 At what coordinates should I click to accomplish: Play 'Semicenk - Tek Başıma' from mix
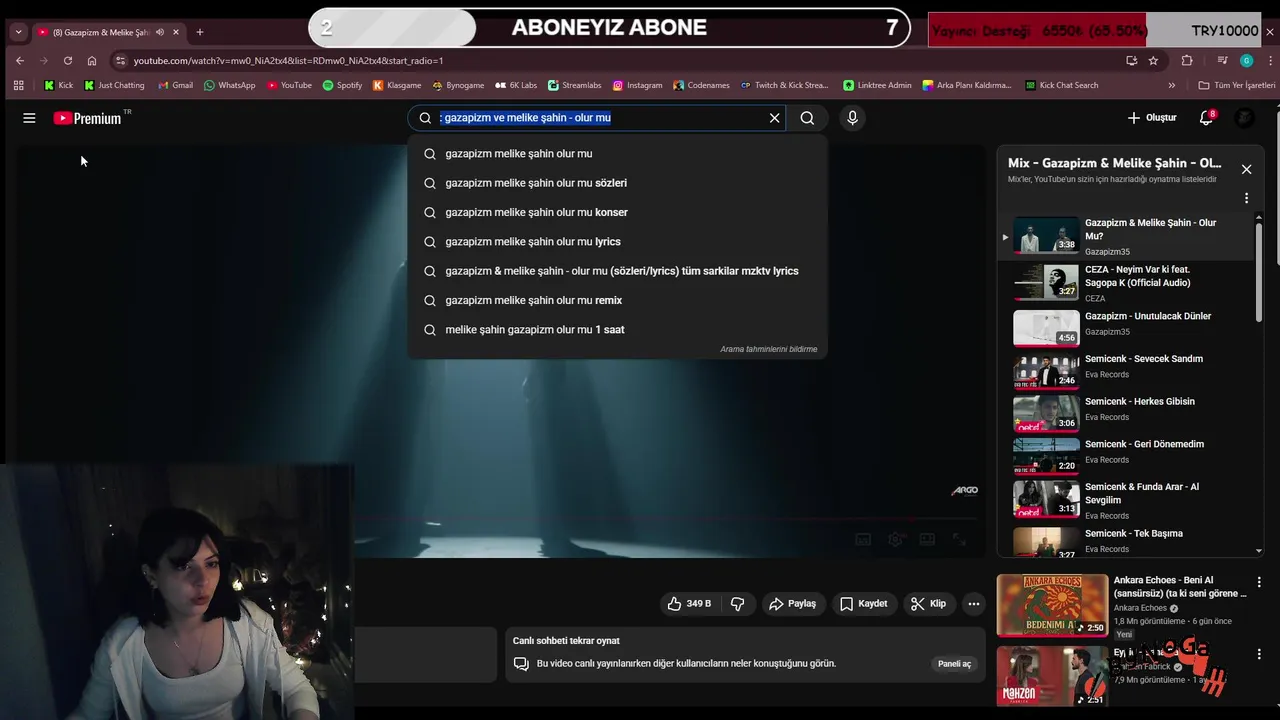tap(1125, 541)
